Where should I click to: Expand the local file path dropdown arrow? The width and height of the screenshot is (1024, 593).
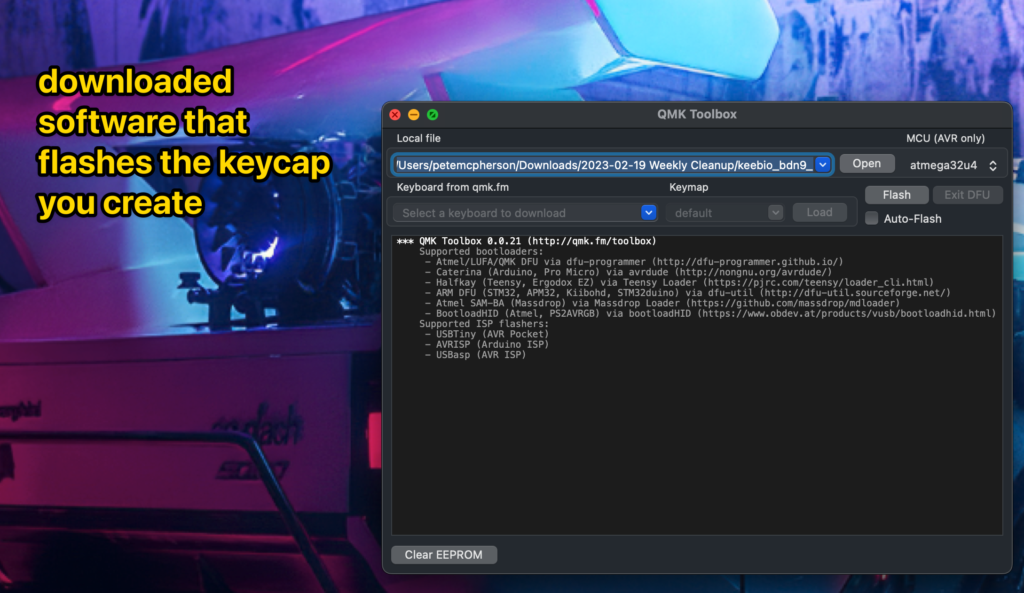point(822,165)
